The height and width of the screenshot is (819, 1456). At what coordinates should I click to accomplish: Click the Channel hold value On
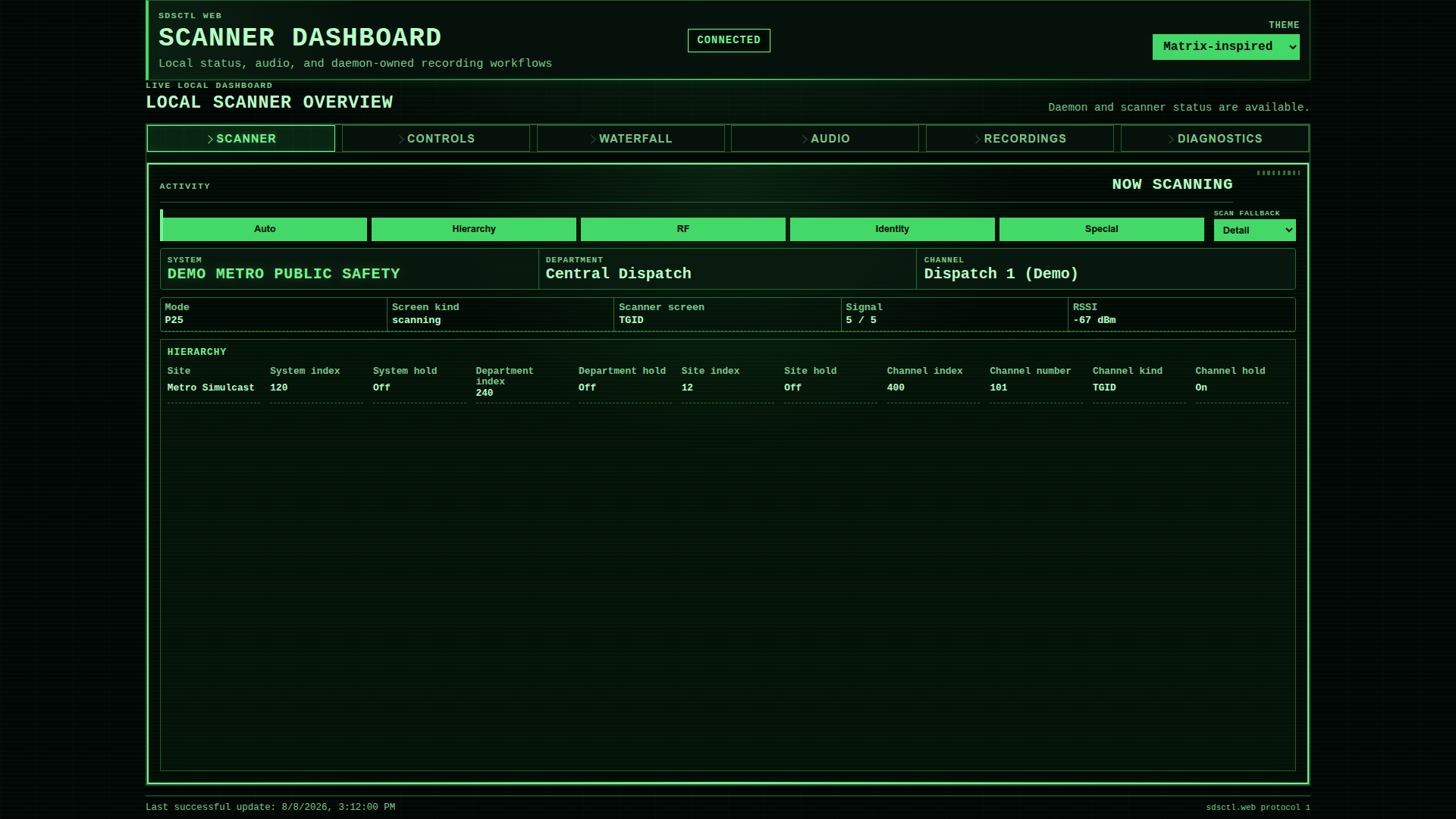1201,388
